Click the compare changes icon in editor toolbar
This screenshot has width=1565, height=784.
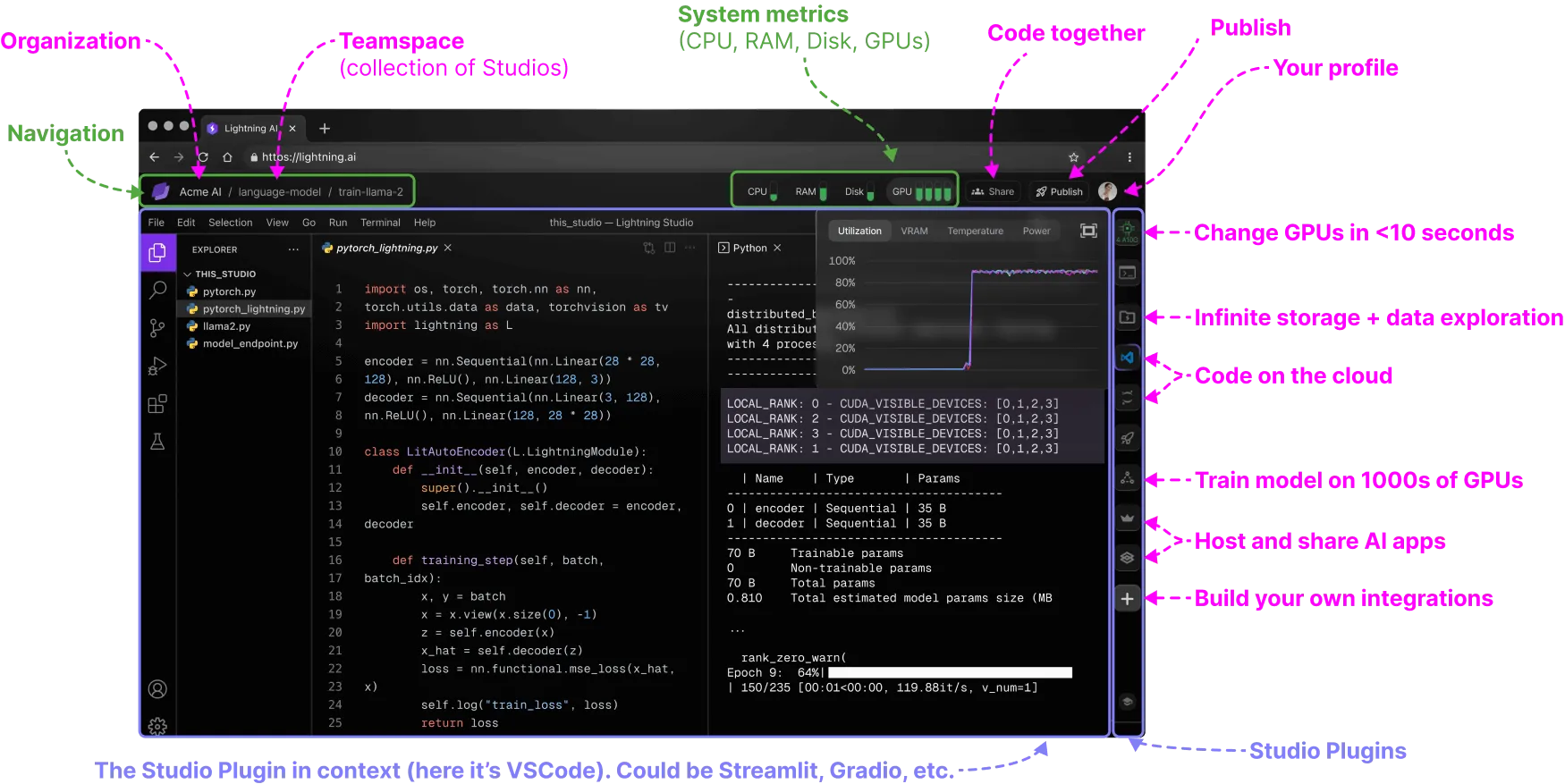tap(649, 248)
